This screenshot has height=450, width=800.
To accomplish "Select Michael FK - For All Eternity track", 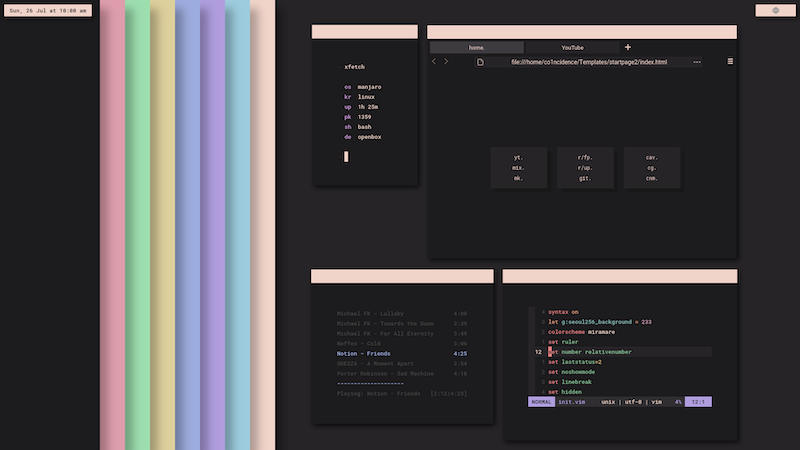I will 402,334.
